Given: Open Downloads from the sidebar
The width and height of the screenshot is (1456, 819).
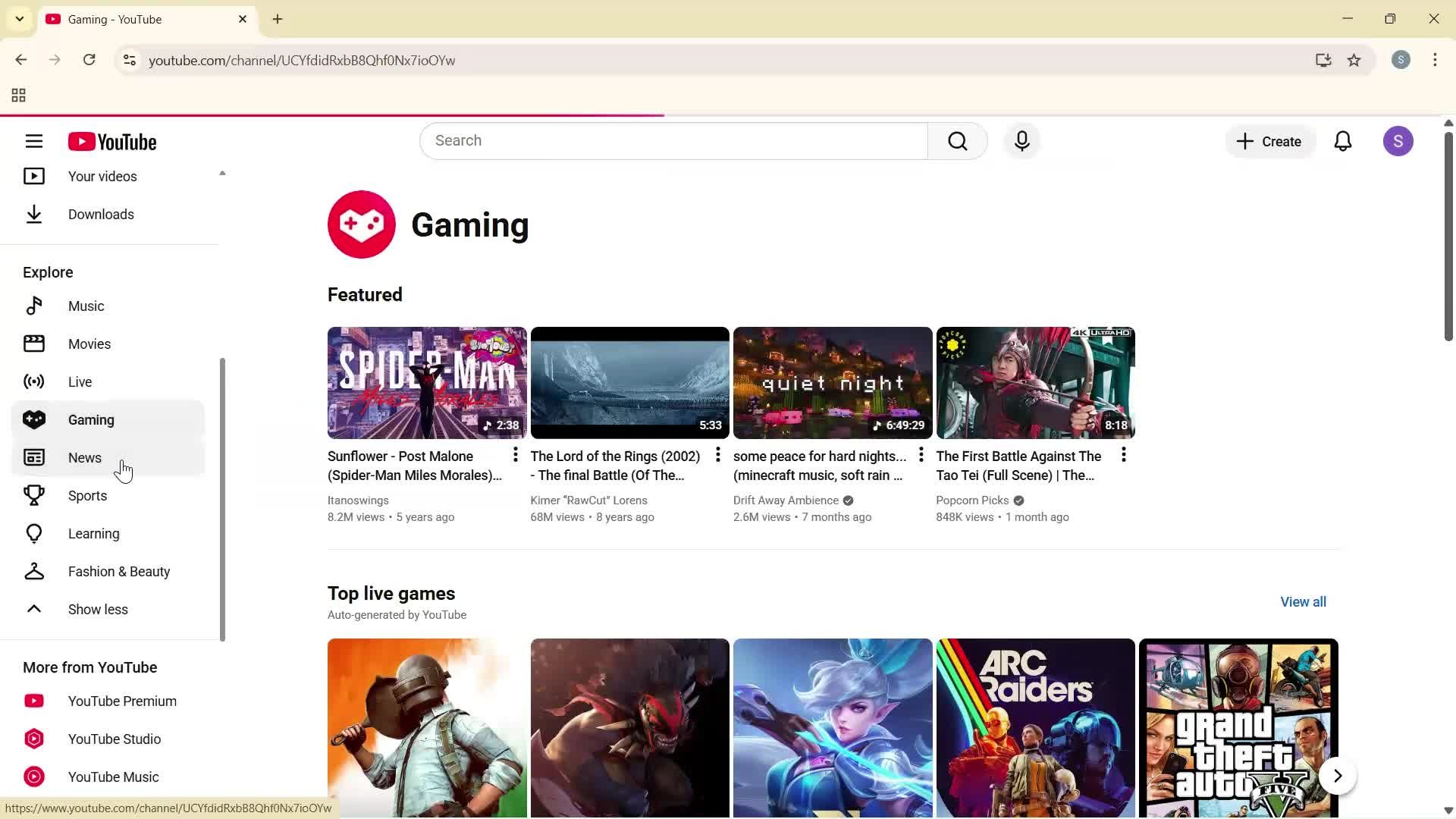Looking at the screenshot, I should [x=101, y=215].
